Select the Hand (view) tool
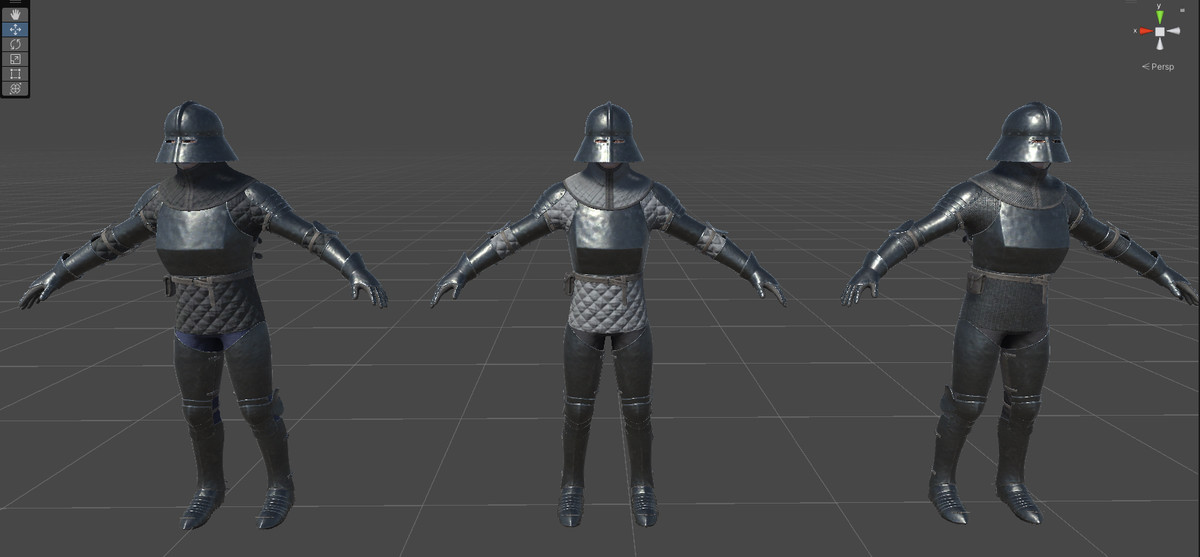The height and width of the screenshot is (557, 1200). tap(15, 15)
